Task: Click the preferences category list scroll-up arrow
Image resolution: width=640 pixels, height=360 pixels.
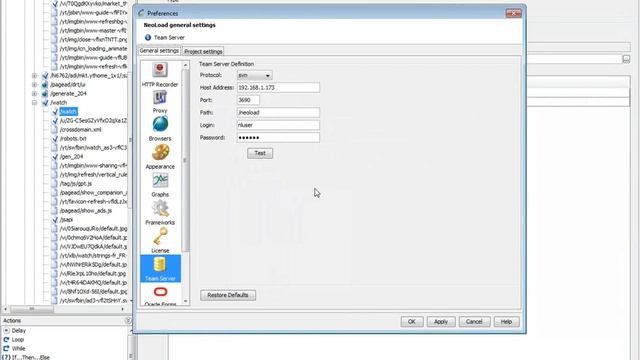Action: pos(185,65)
